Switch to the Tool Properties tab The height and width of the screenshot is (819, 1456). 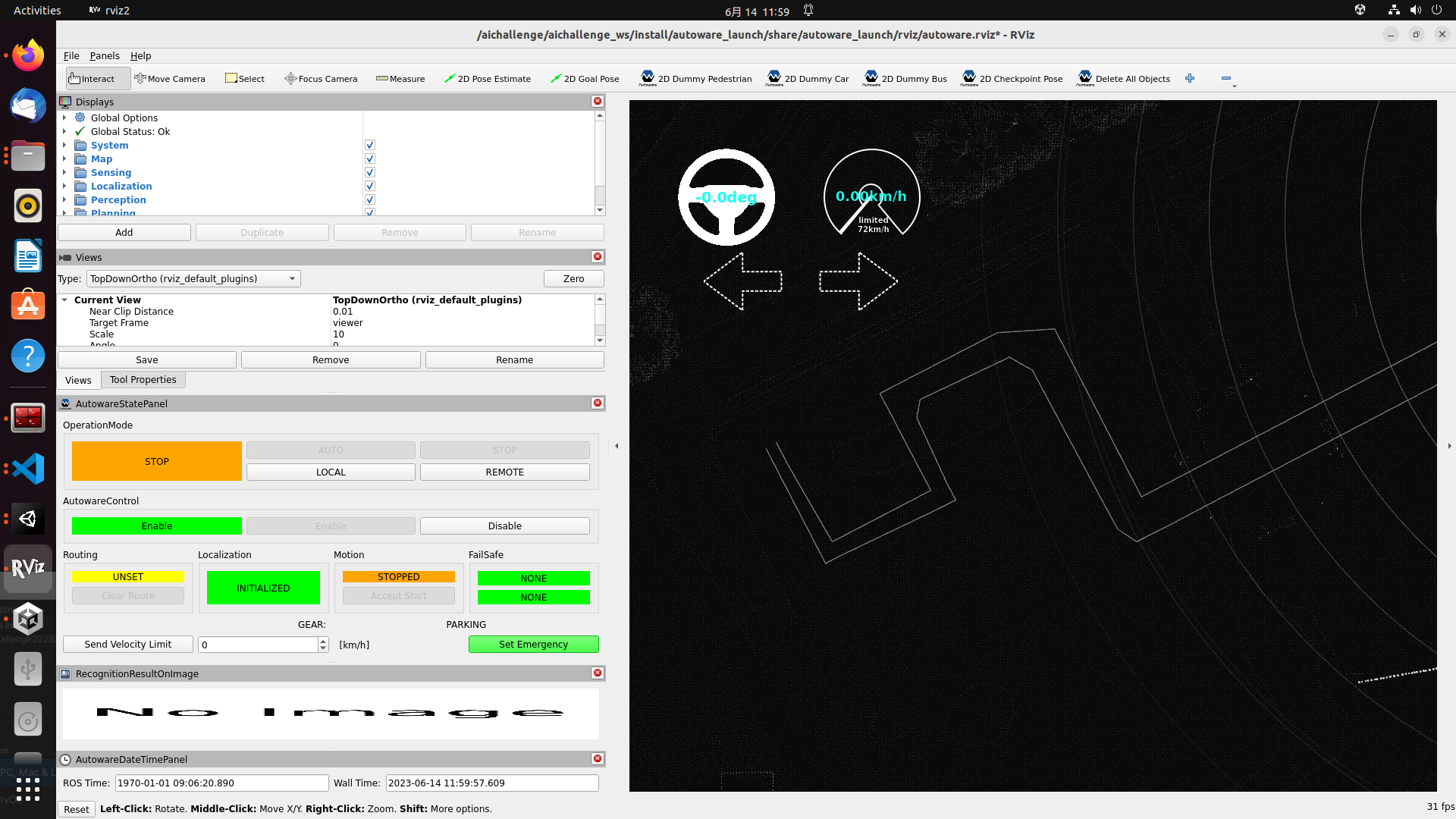143,380
